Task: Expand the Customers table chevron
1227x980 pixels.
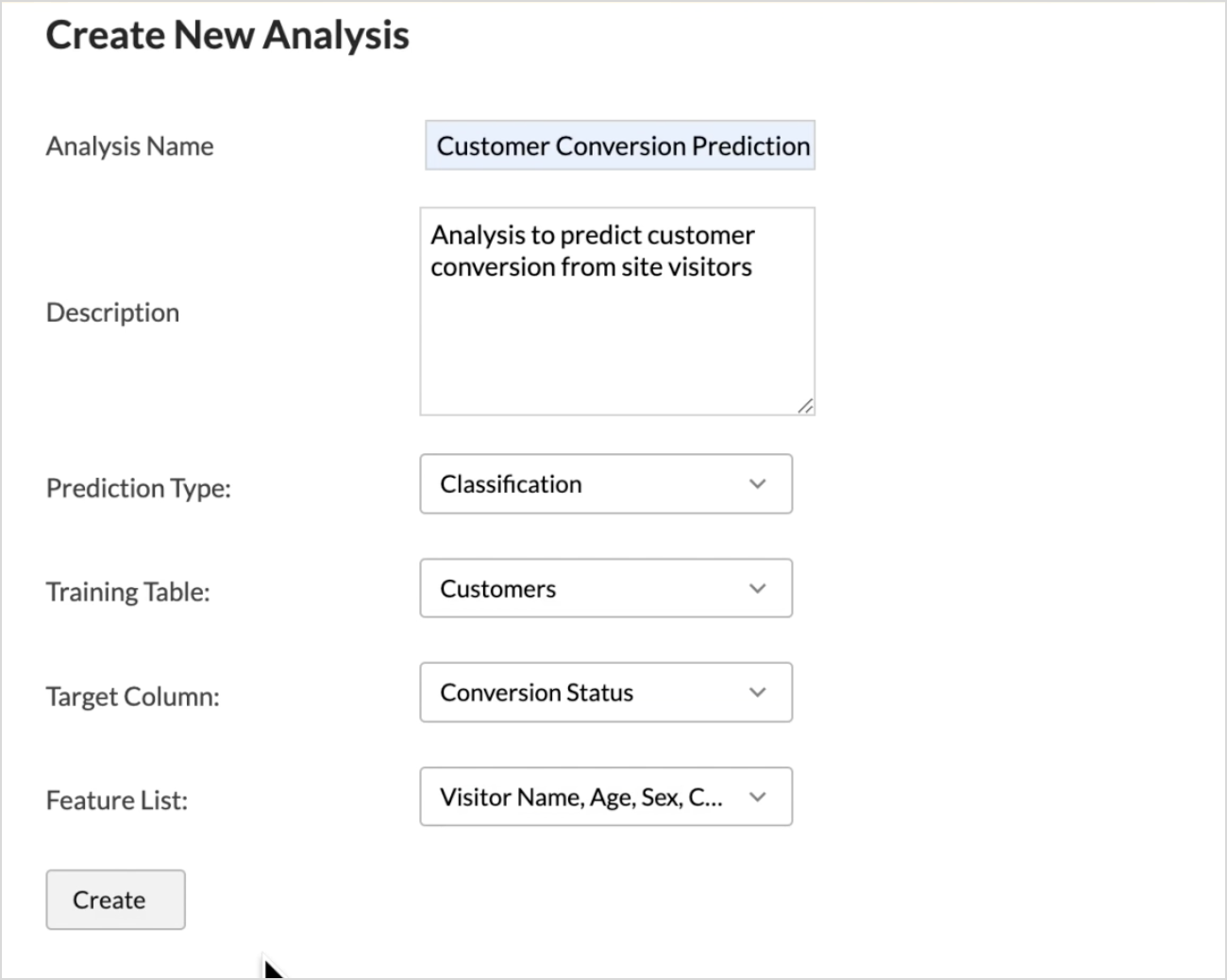Action: (x=756, y=588)
